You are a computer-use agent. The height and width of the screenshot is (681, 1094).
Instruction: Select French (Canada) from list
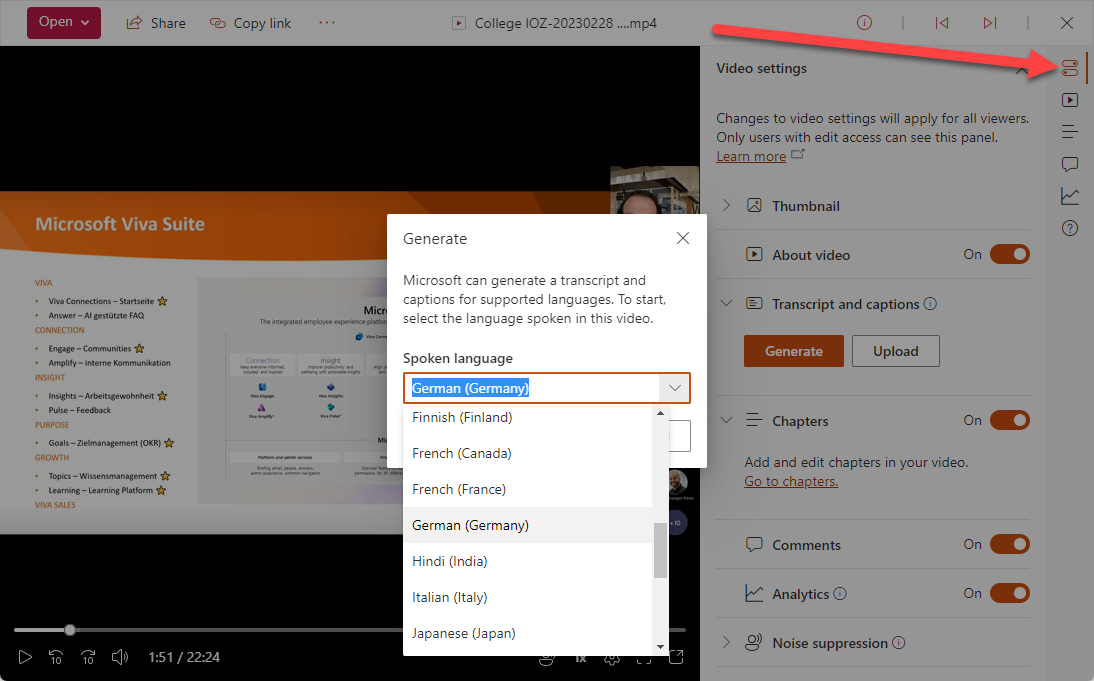527,454
